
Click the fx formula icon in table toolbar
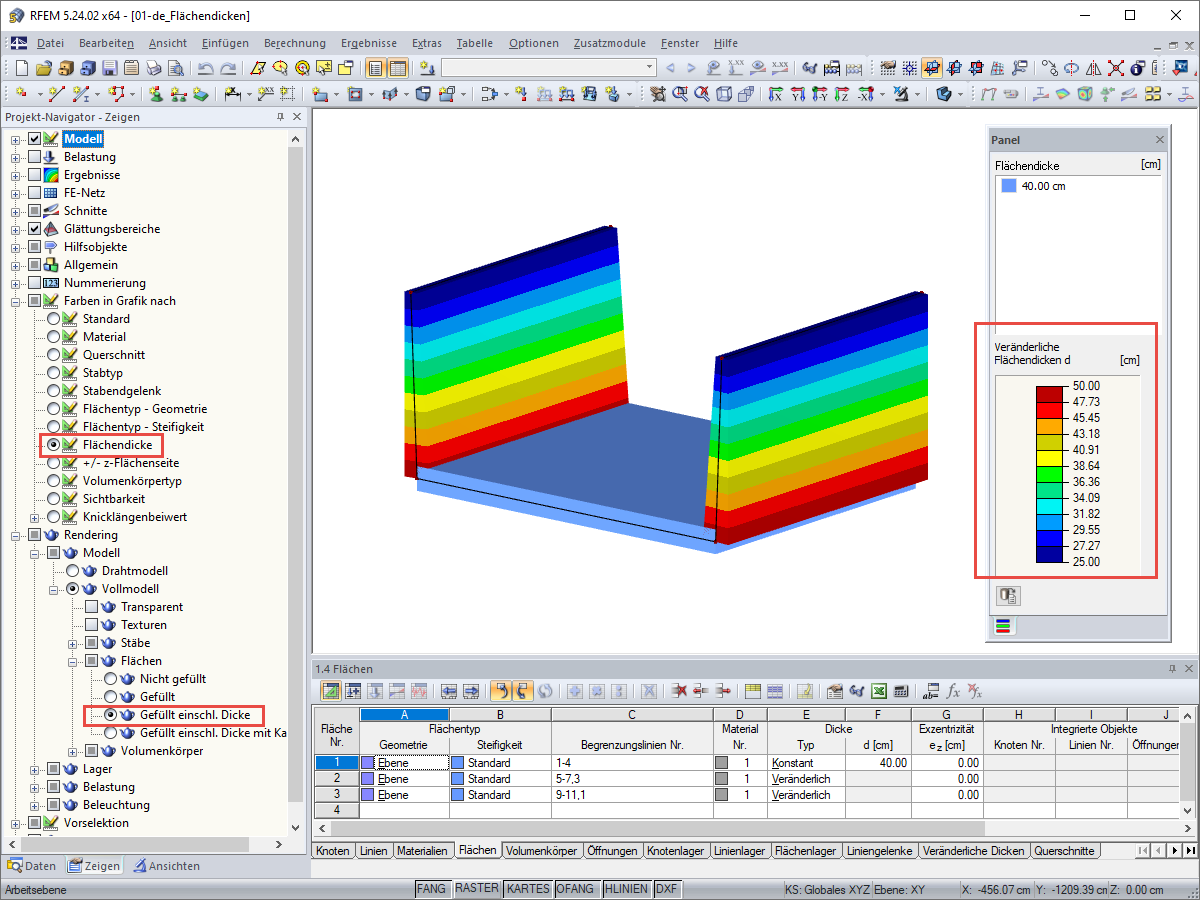pyautogui.click(x=954, y=690)
